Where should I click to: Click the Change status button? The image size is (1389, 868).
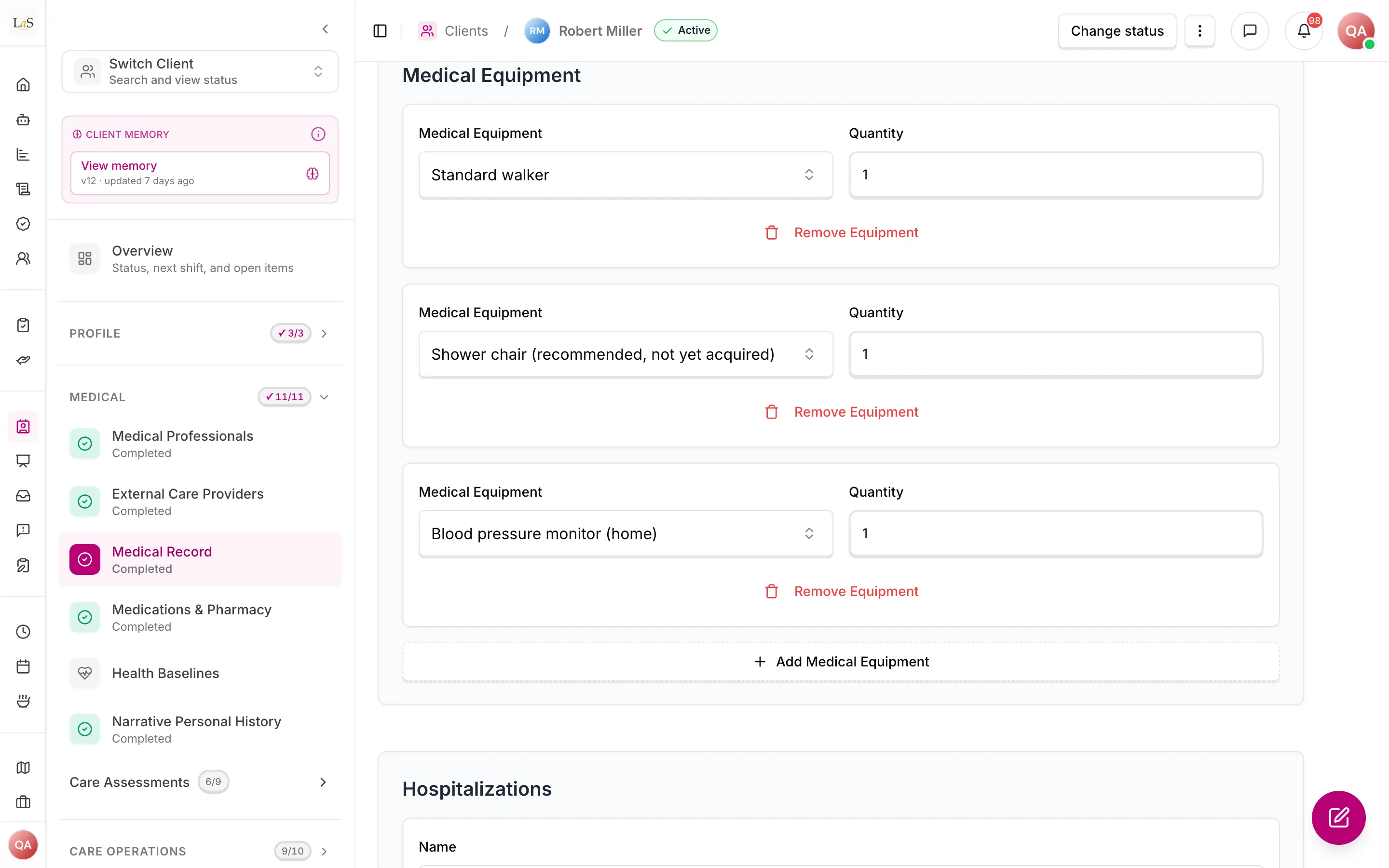[x=1117, y=30]
